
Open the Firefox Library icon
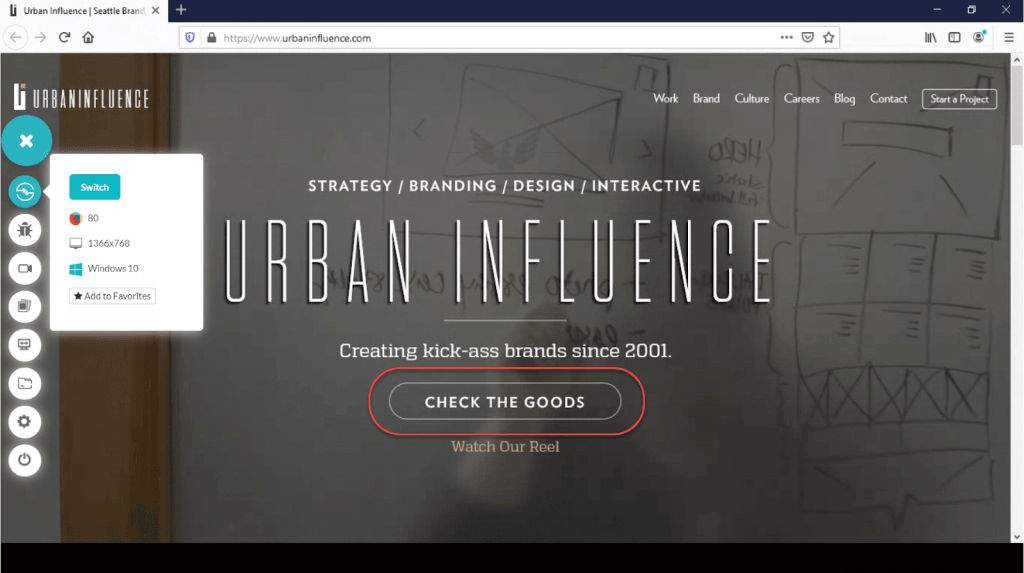click(x=931, y=38)
